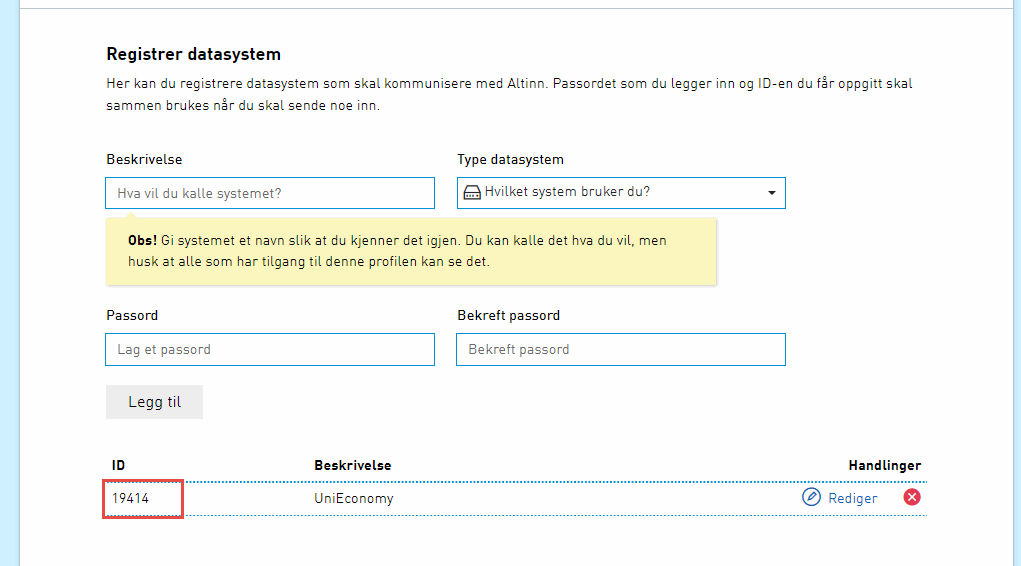1021x566 pixels.
Task: Click the Type datasystem label
Action: coord(510,159)
